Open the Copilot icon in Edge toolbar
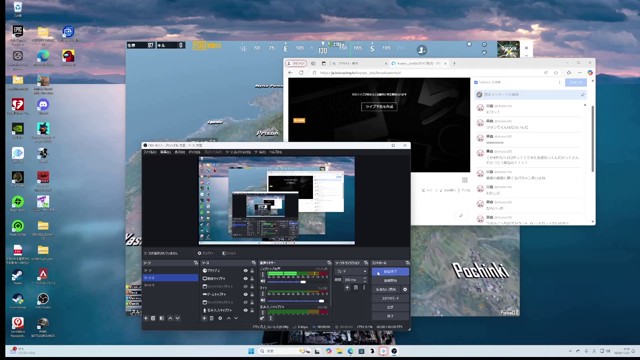The image size is (640, 360). [590, 73]
